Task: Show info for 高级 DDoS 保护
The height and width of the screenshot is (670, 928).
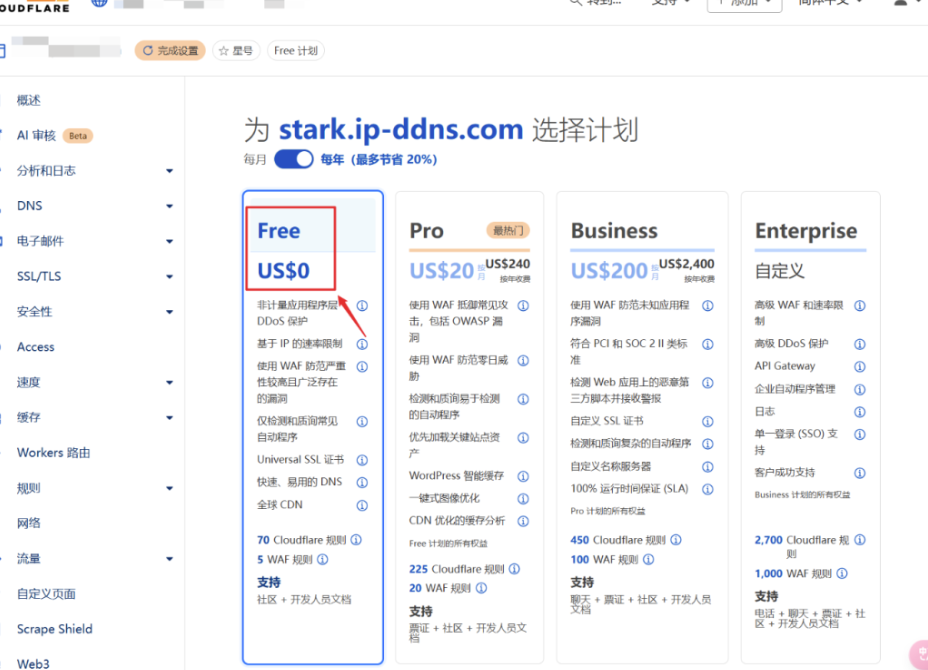Action: pyautogui.click(x=860, y=344)
